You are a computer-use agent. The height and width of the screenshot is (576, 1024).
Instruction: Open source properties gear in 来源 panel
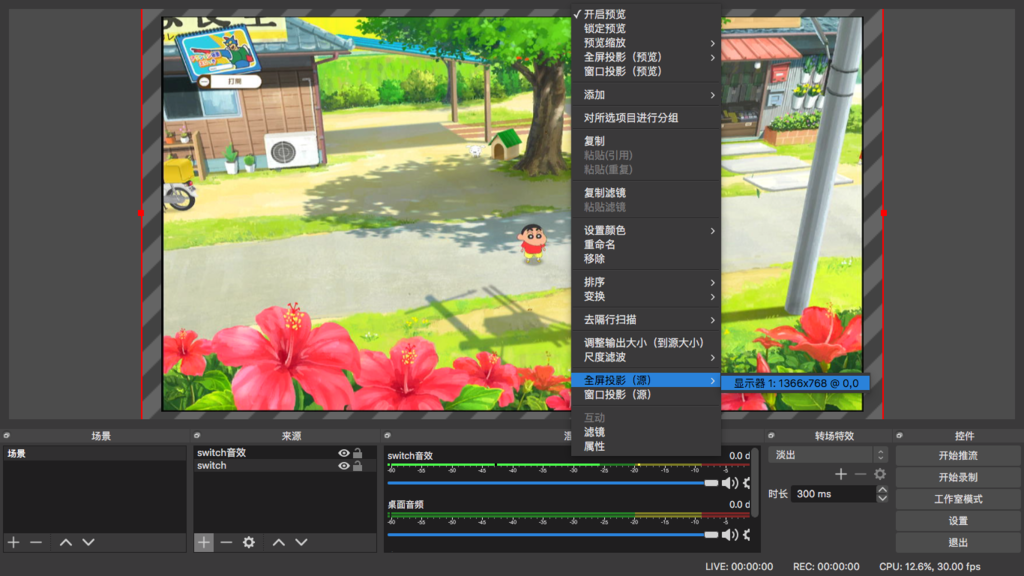click(x=249, y=542)
